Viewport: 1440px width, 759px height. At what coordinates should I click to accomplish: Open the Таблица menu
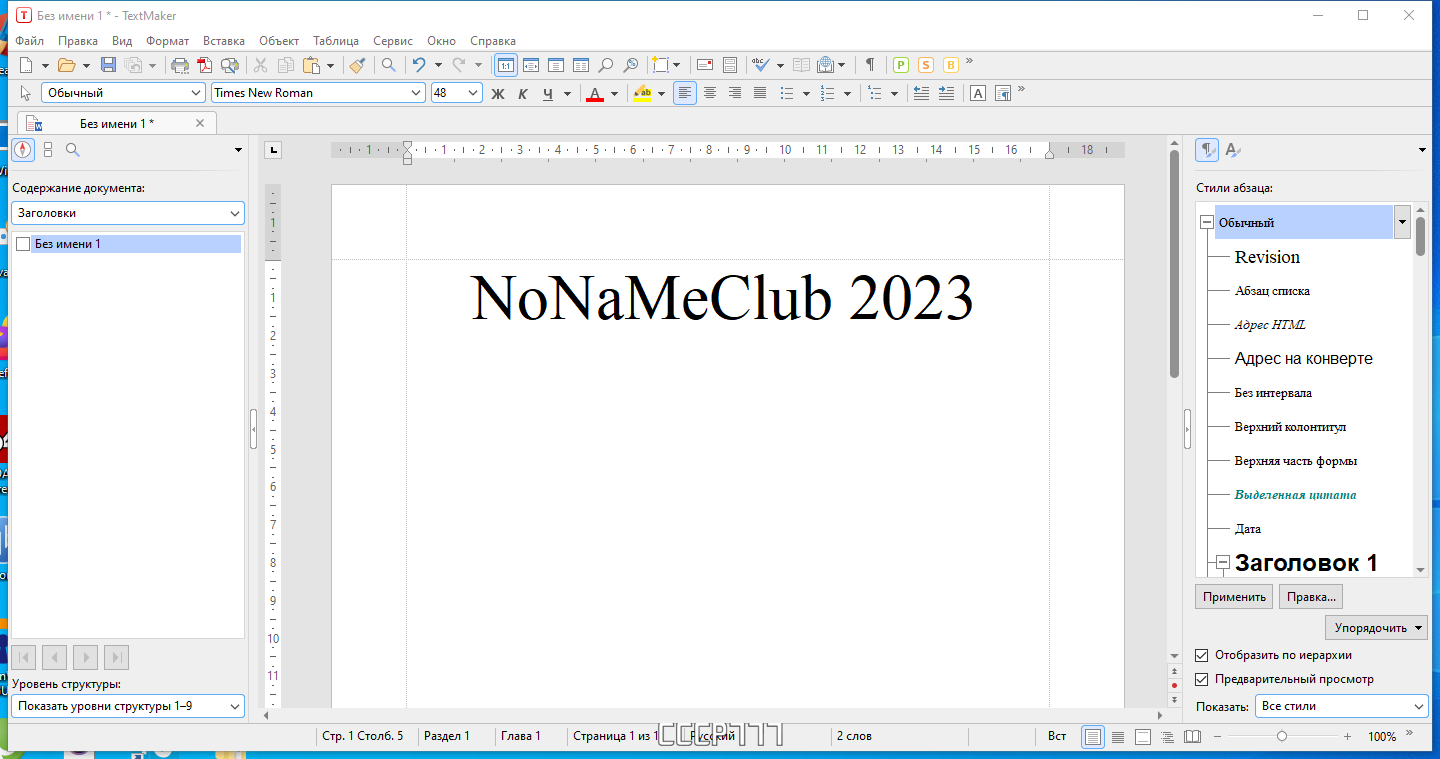336,41
